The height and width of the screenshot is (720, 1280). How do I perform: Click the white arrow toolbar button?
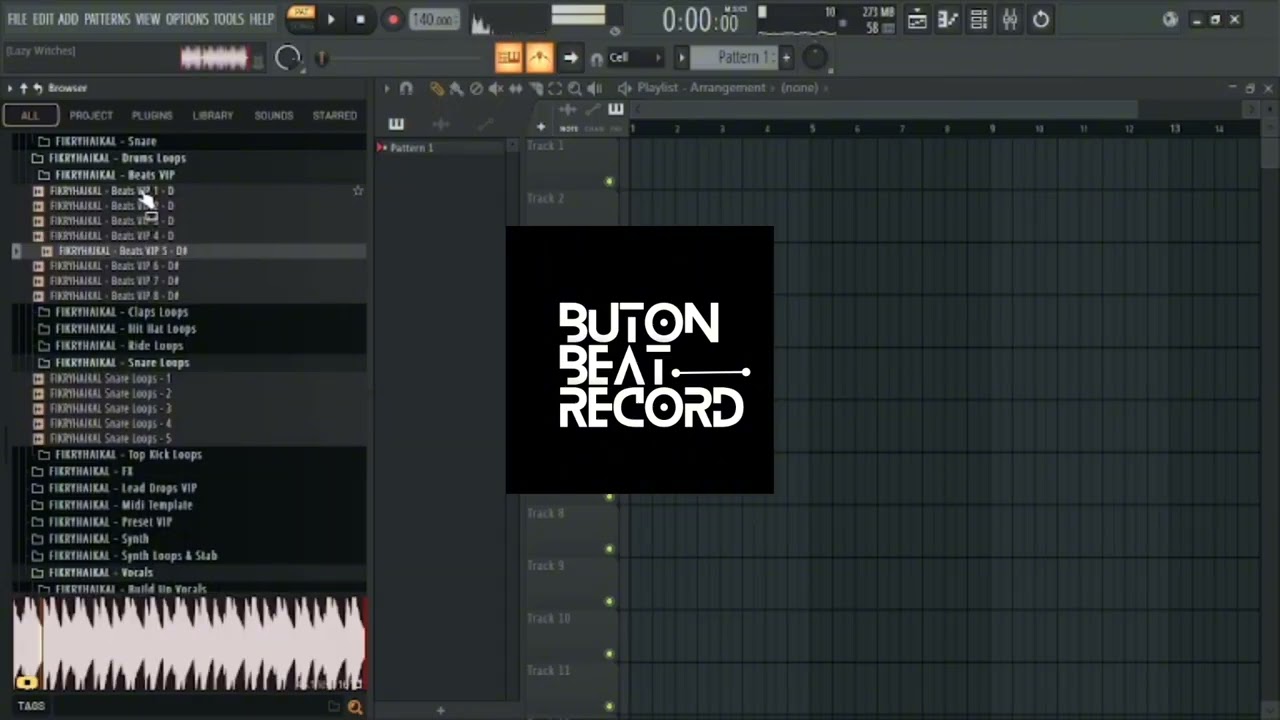coord(570,58)
